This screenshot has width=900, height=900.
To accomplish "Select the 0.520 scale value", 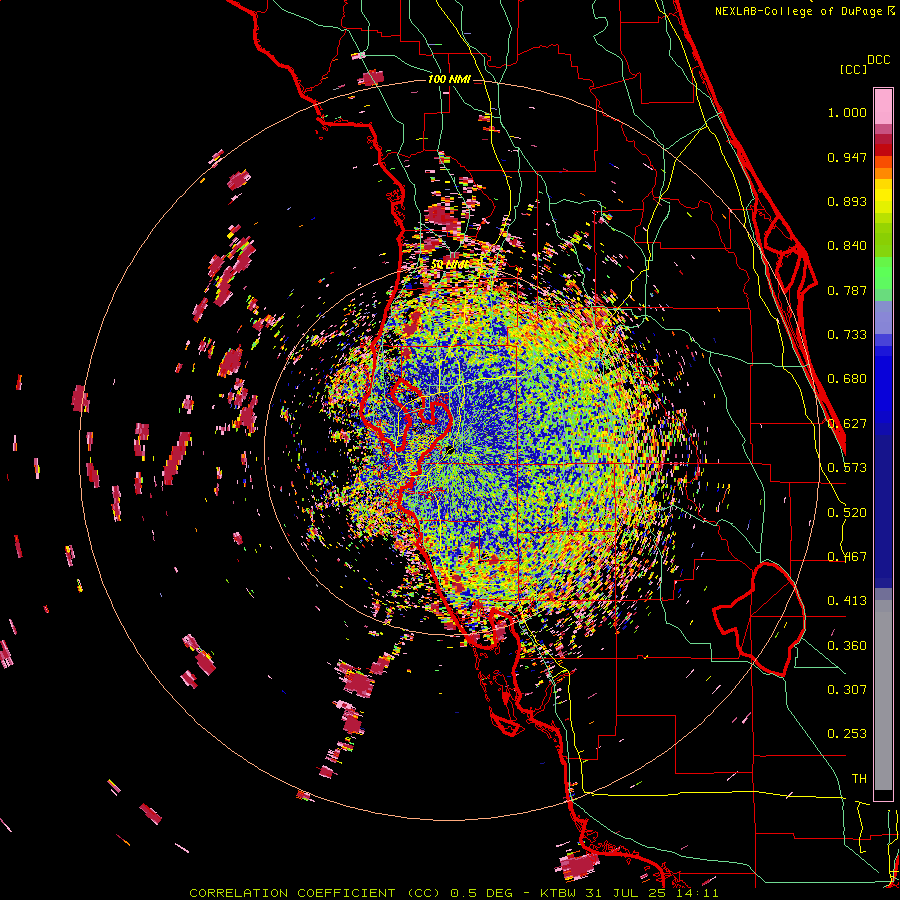I will [x=847, y=513].
